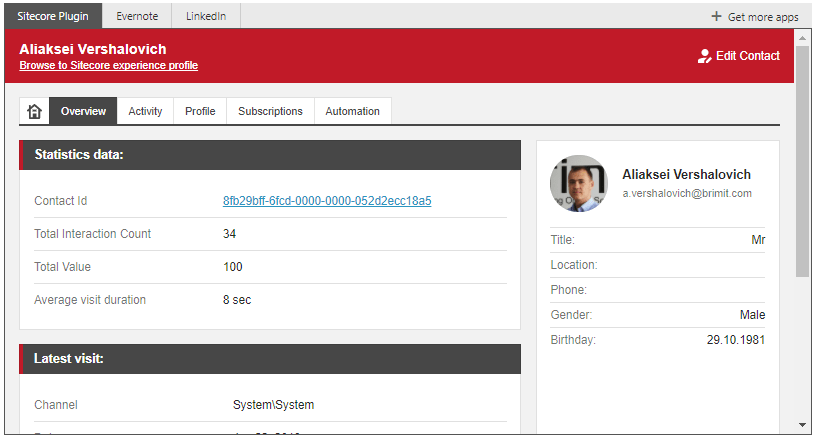Click the Gender: label

click(571, 315)
